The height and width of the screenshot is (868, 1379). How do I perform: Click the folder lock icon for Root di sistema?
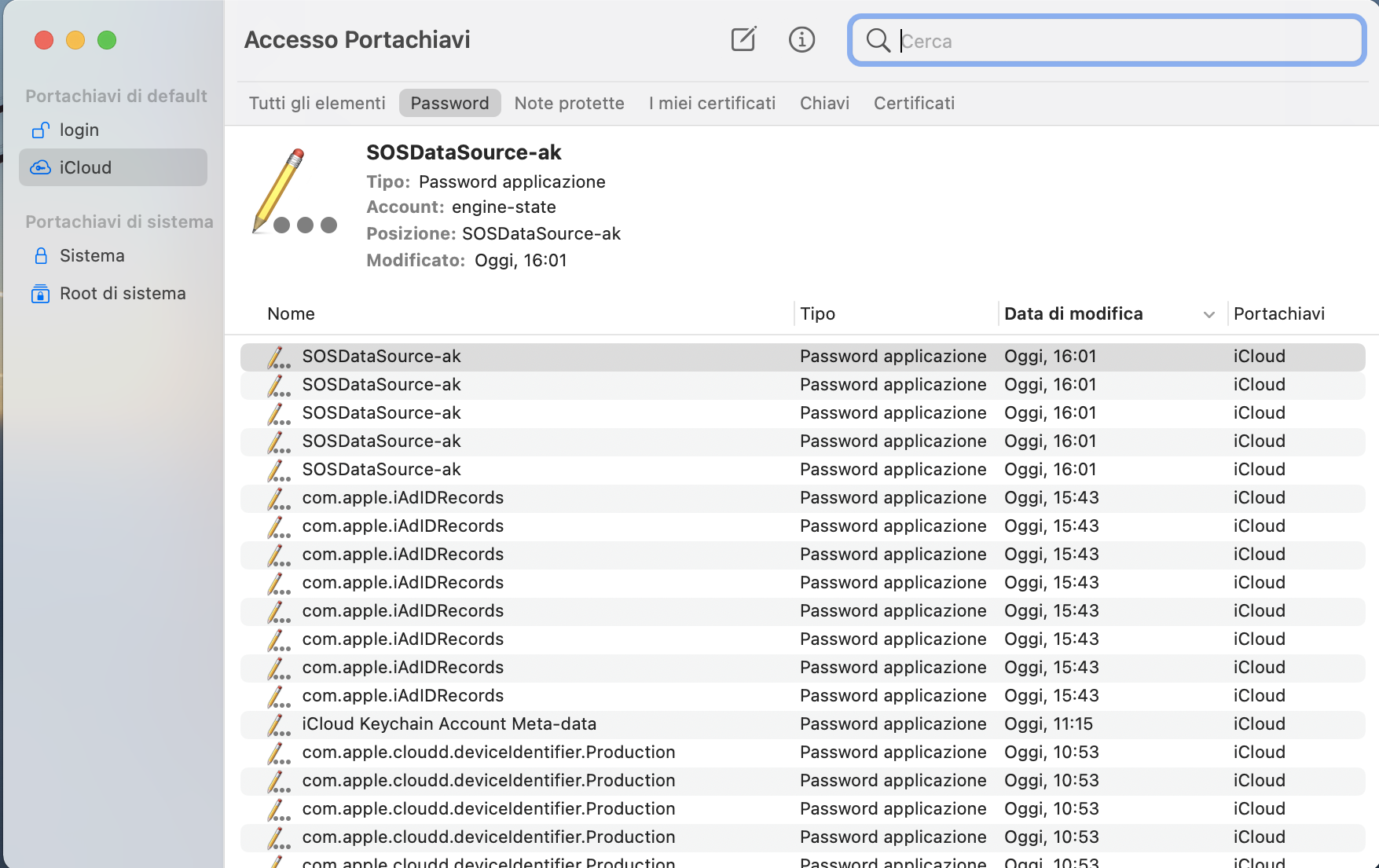point(40,293)
